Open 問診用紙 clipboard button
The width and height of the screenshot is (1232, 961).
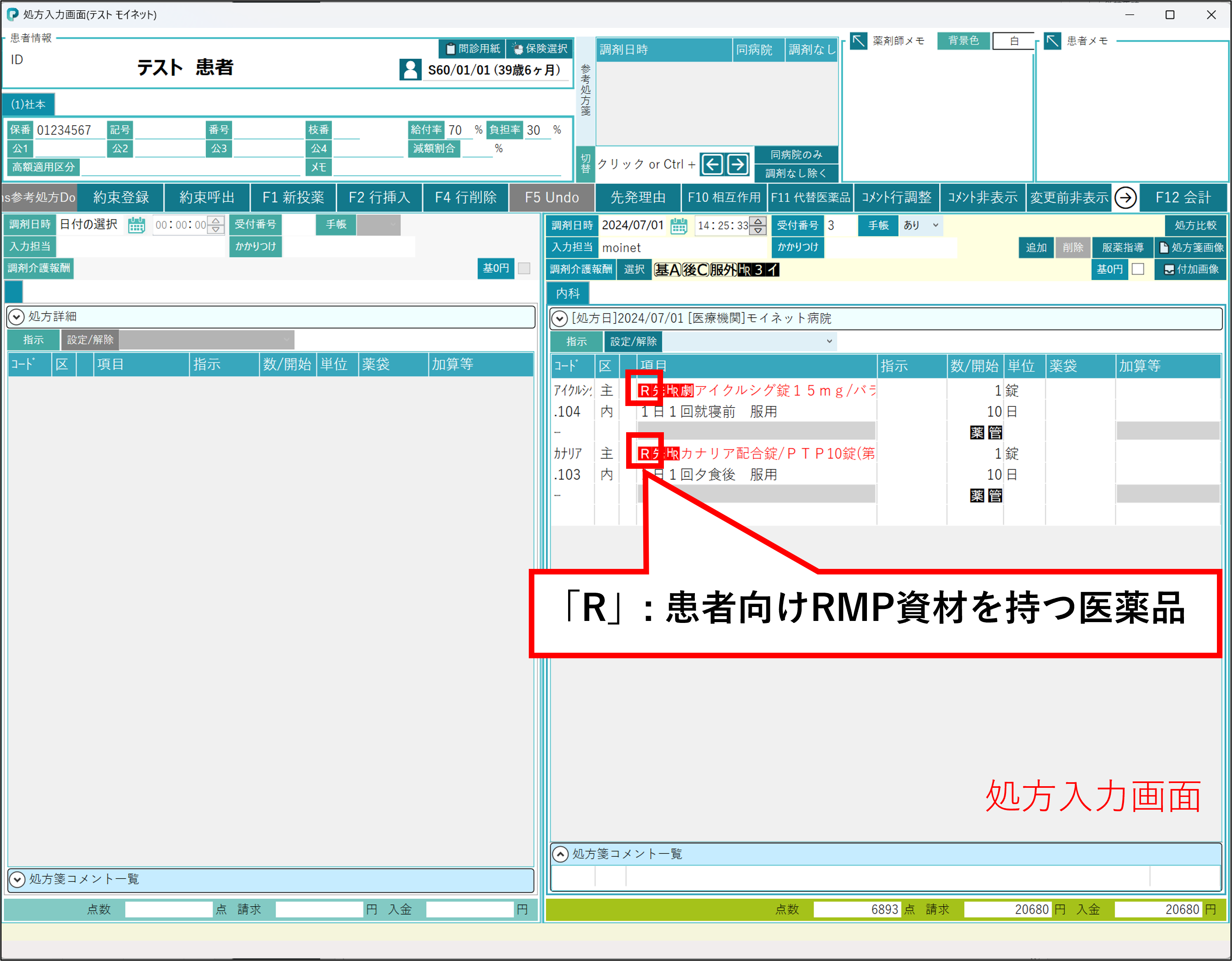click(472, 48)
